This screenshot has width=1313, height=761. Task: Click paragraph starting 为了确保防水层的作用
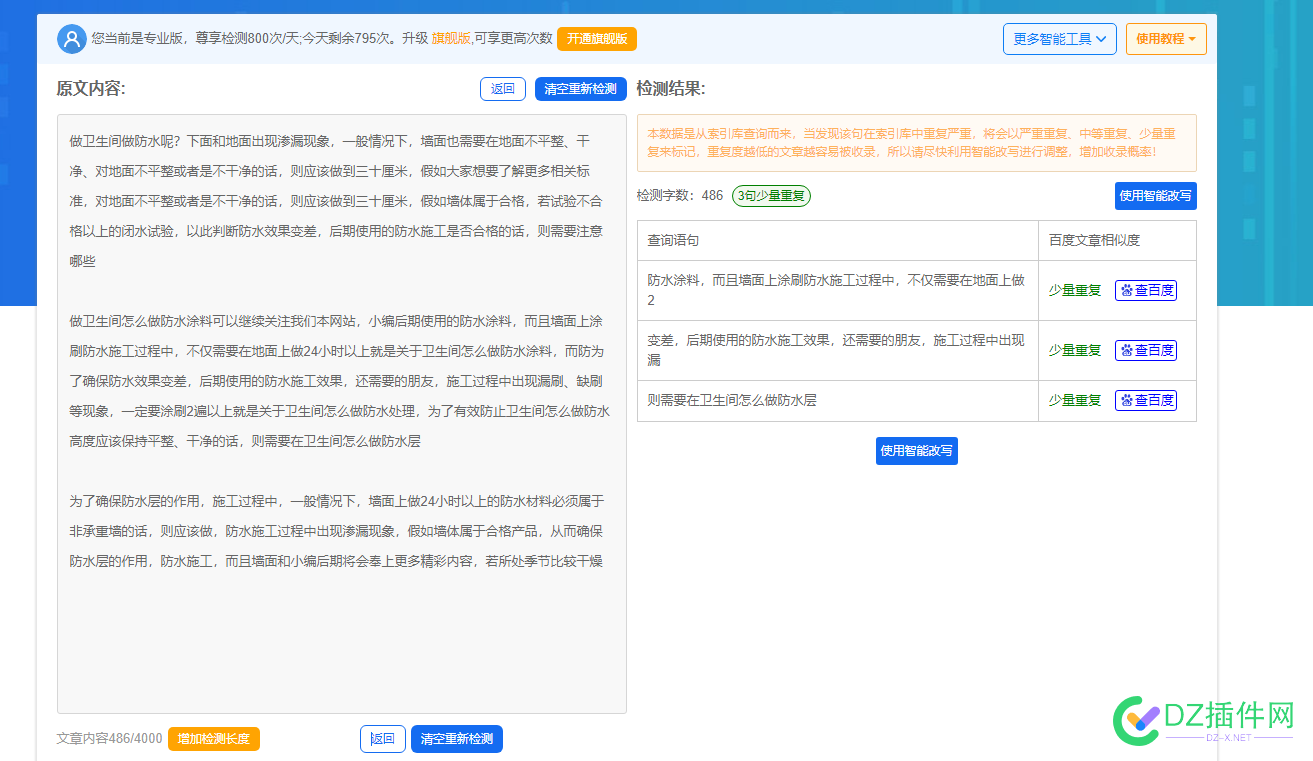coord(337,531)
